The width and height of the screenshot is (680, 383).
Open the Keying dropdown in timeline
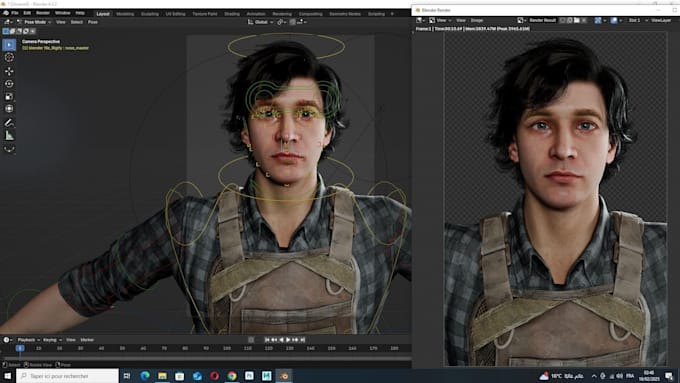(x=52, y=340)
